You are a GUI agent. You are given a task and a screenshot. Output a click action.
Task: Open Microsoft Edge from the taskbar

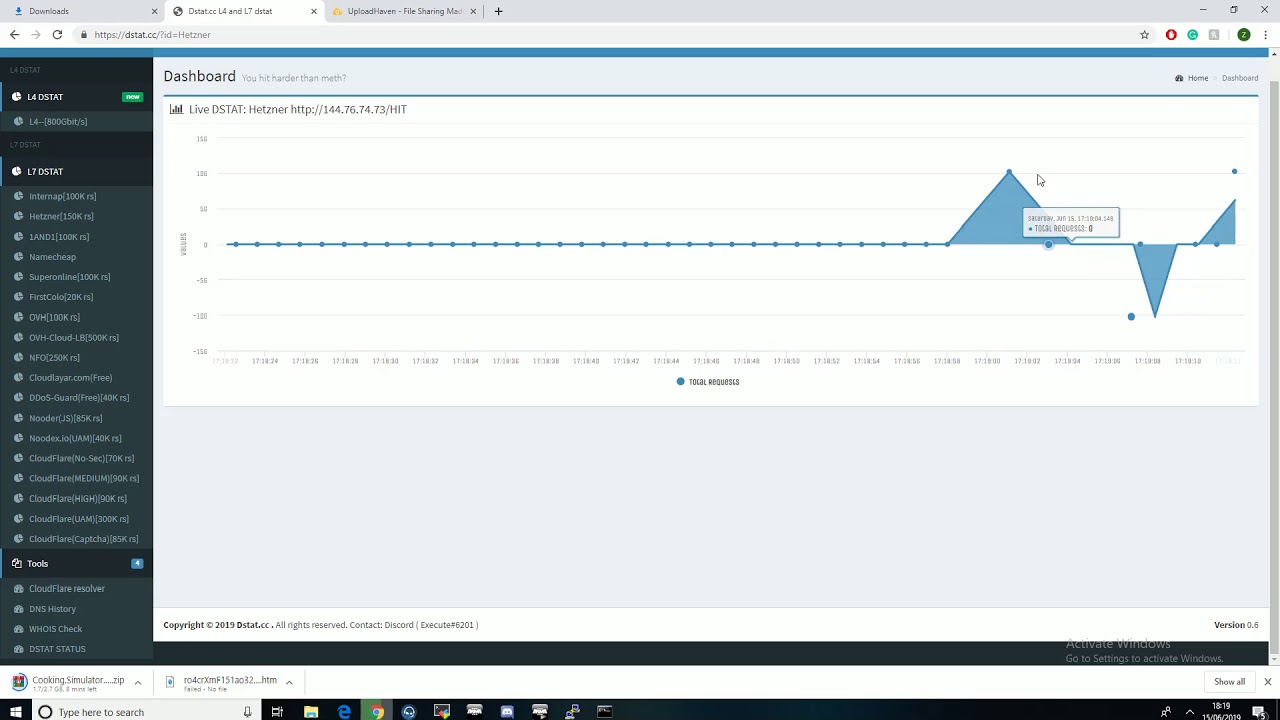click(344, 712)
